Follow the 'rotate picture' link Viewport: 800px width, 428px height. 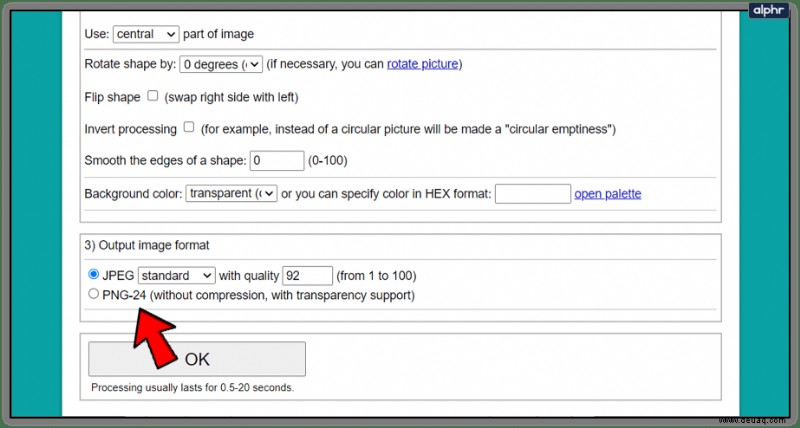click(x=422, y=64)
